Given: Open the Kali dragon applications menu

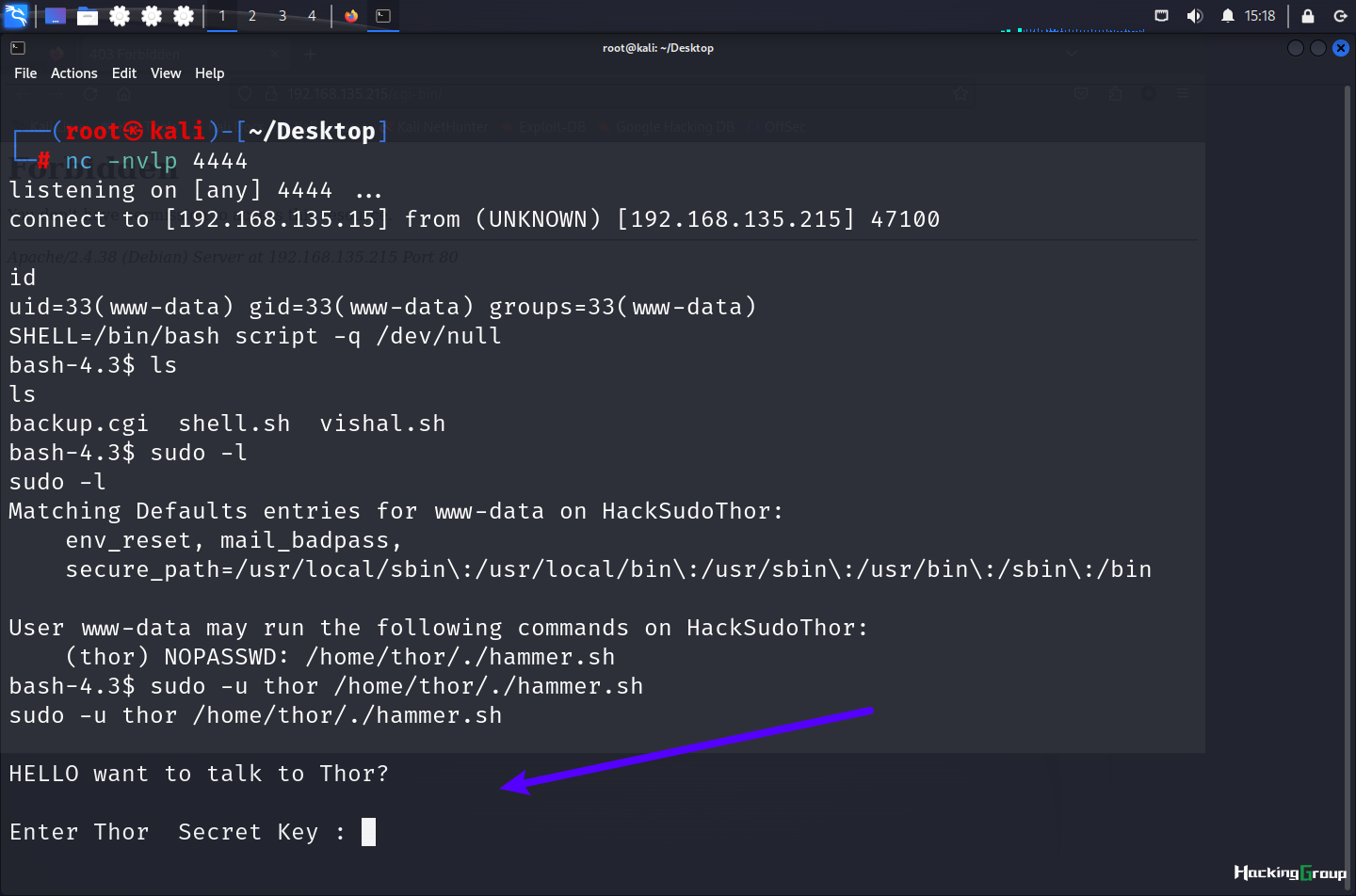Looking at the screenshot, I should pos(16,15).
